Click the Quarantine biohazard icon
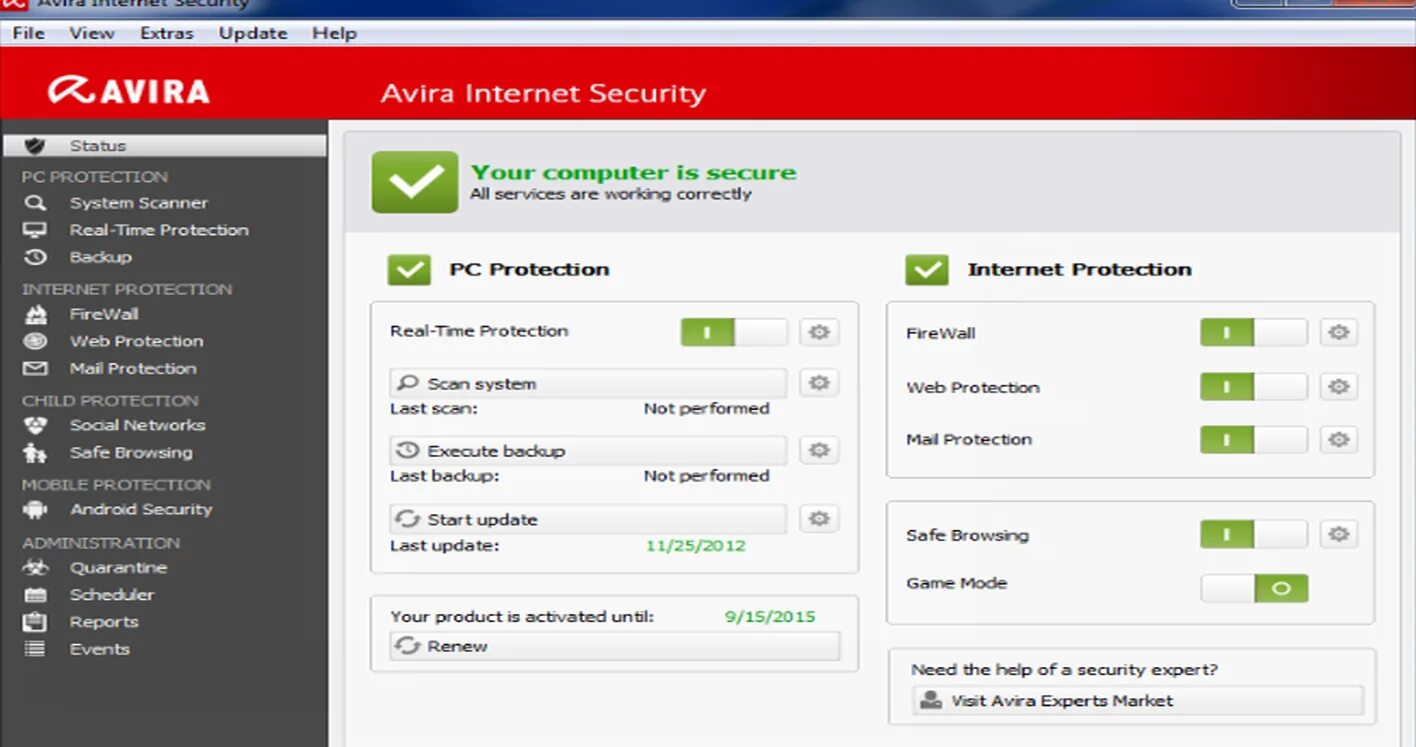This screenshot has width=1416, height=747. (35, 568)
